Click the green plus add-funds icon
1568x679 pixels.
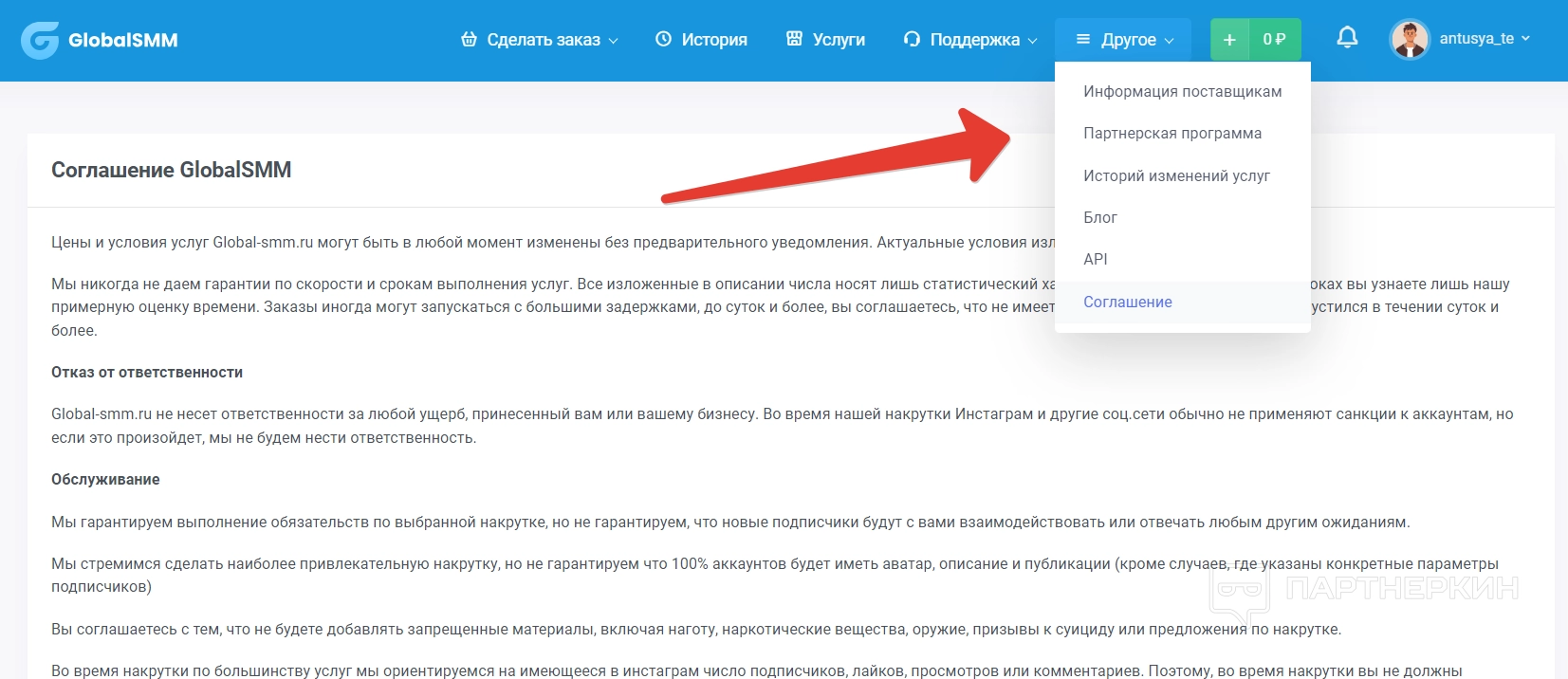(x=1229, y=40)
